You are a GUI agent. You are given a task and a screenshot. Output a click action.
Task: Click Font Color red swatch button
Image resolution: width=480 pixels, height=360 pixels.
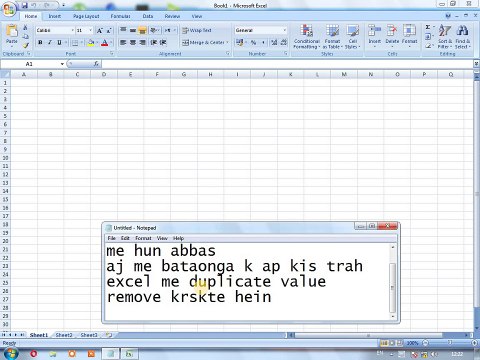pyautogui.click(x=104, y=42)
